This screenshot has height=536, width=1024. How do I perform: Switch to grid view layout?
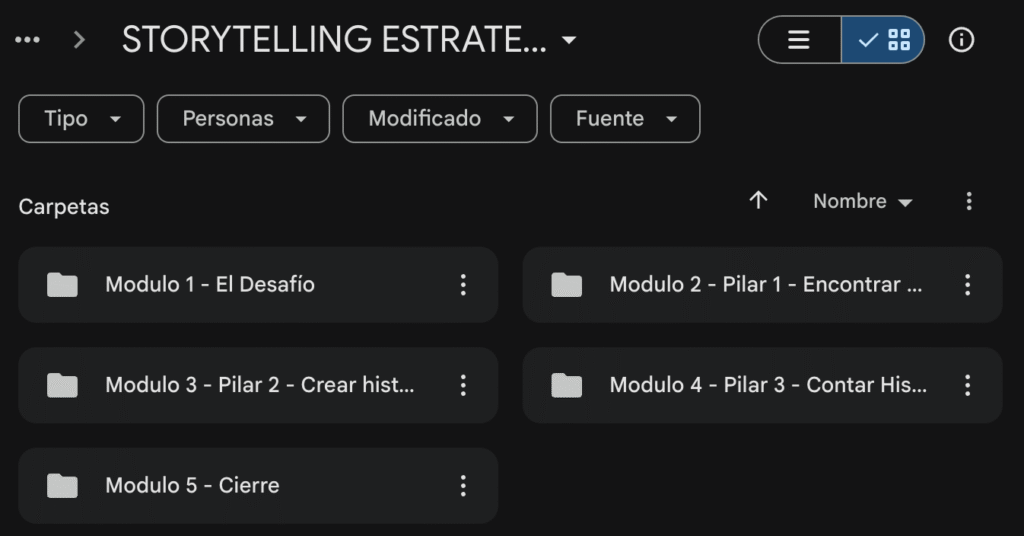point(884,40)
